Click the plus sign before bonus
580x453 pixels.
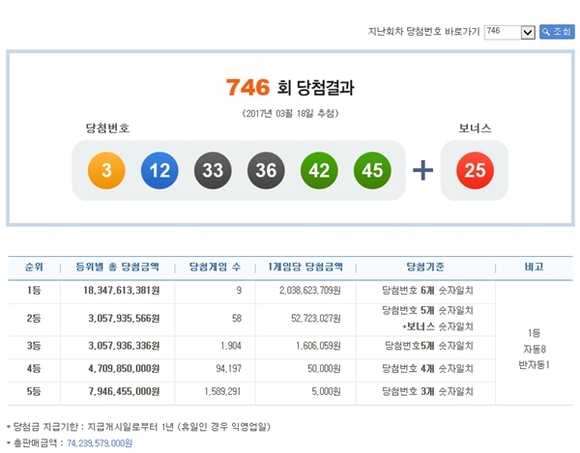click(x=423, y=170)
